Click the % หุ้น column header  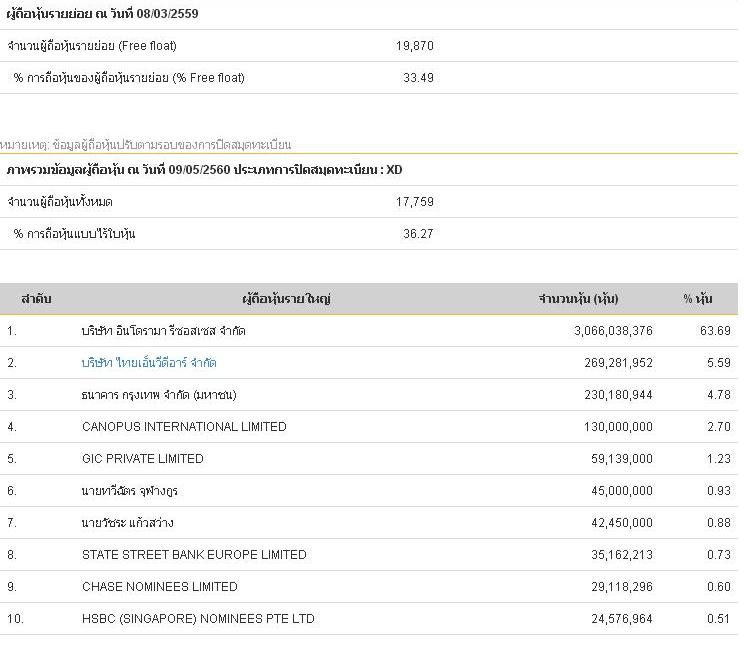[697, 299]
